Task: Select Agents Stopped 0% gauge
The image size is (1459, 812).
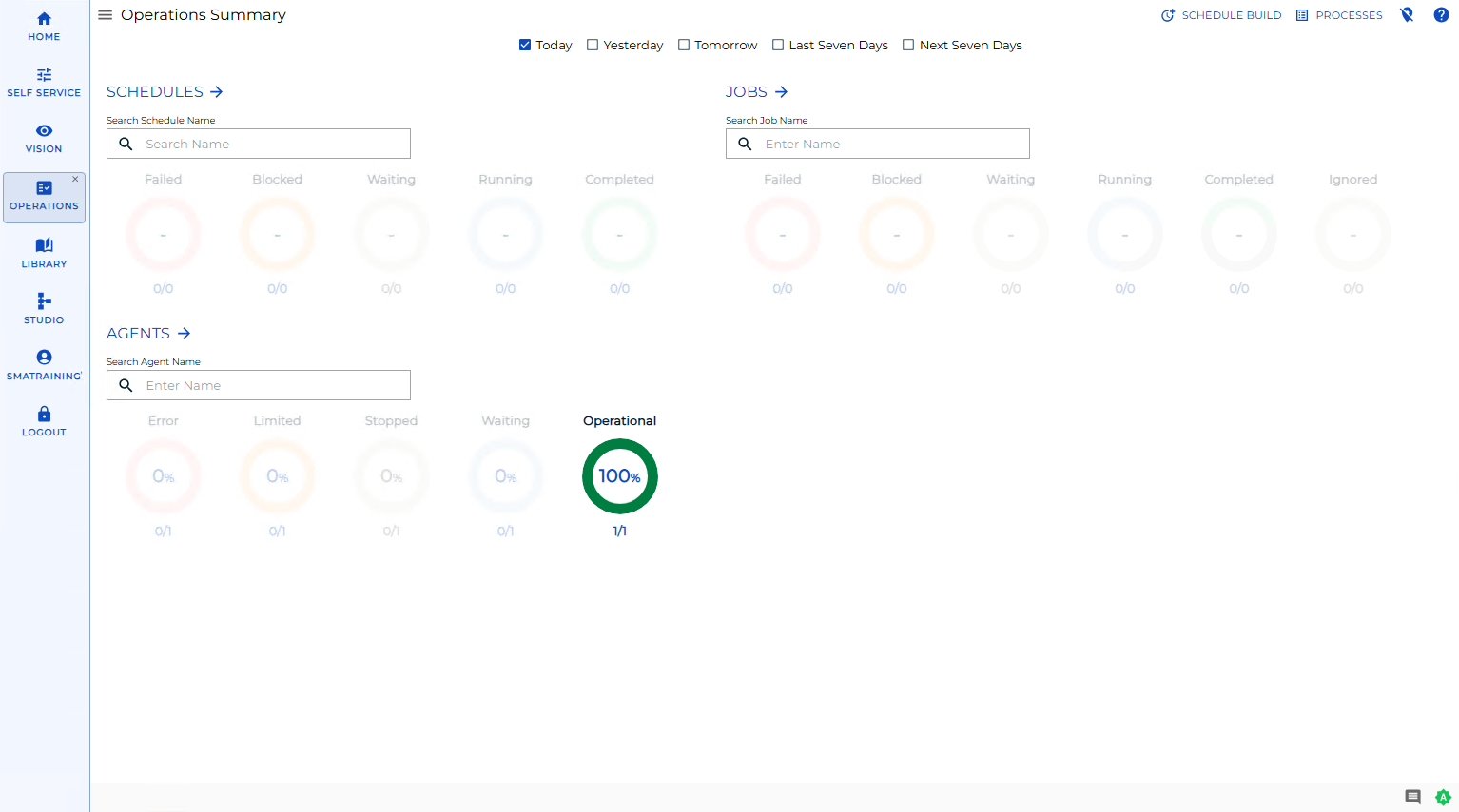Action: tap(392, 476)
